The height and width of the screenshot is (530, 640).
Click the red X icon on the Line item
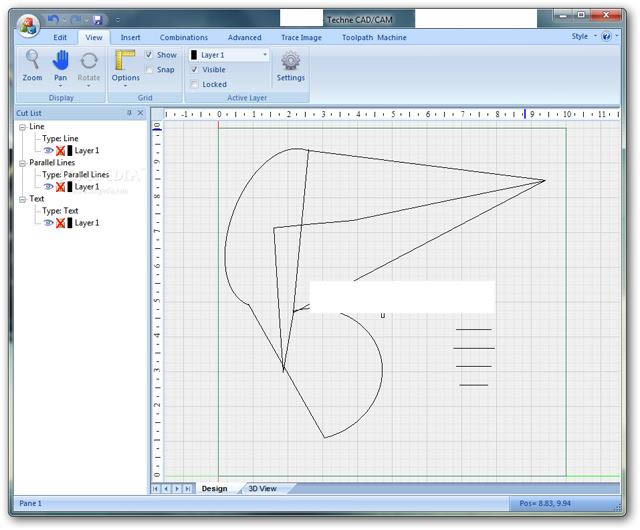coord(60,150)
